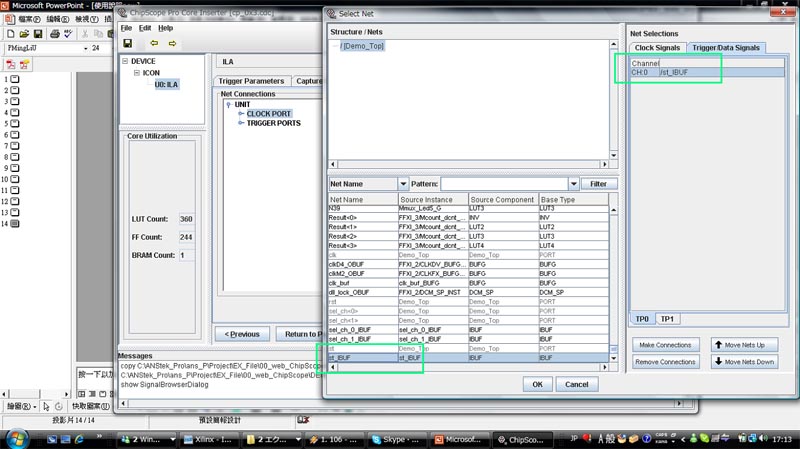Click Open folder icon in PowerPoint toolbar
800x449 pixels.
pos(24,34)
